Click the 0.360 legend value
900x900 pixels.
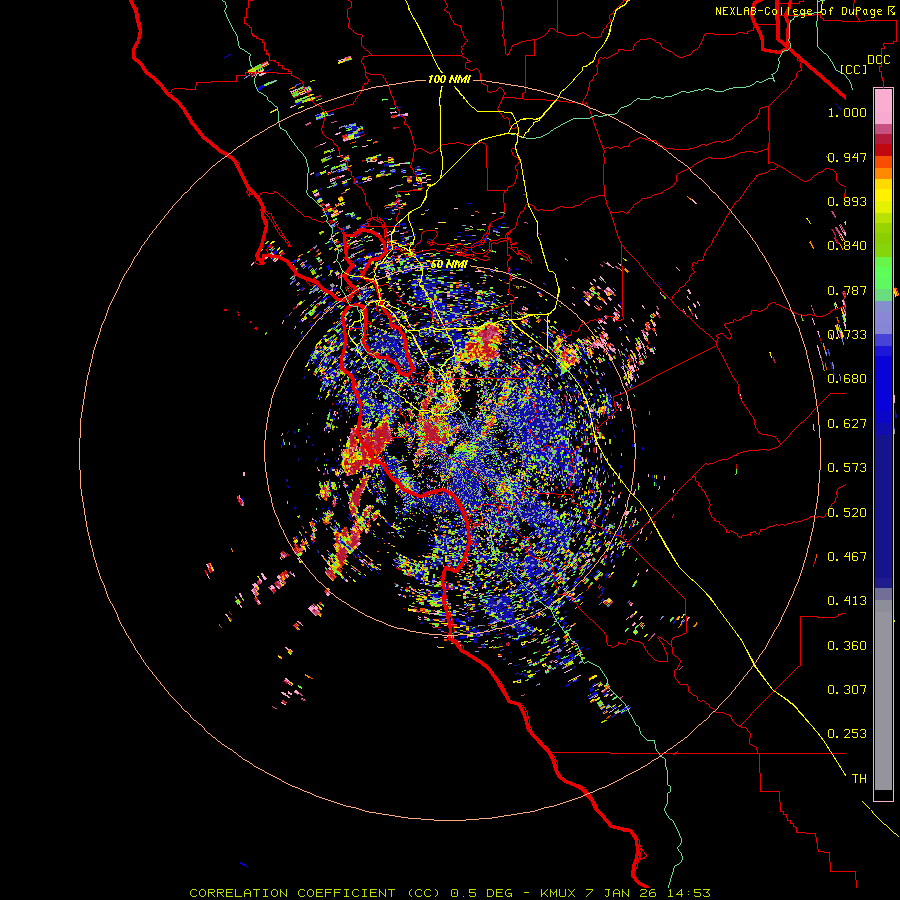[x=847, y=646]
